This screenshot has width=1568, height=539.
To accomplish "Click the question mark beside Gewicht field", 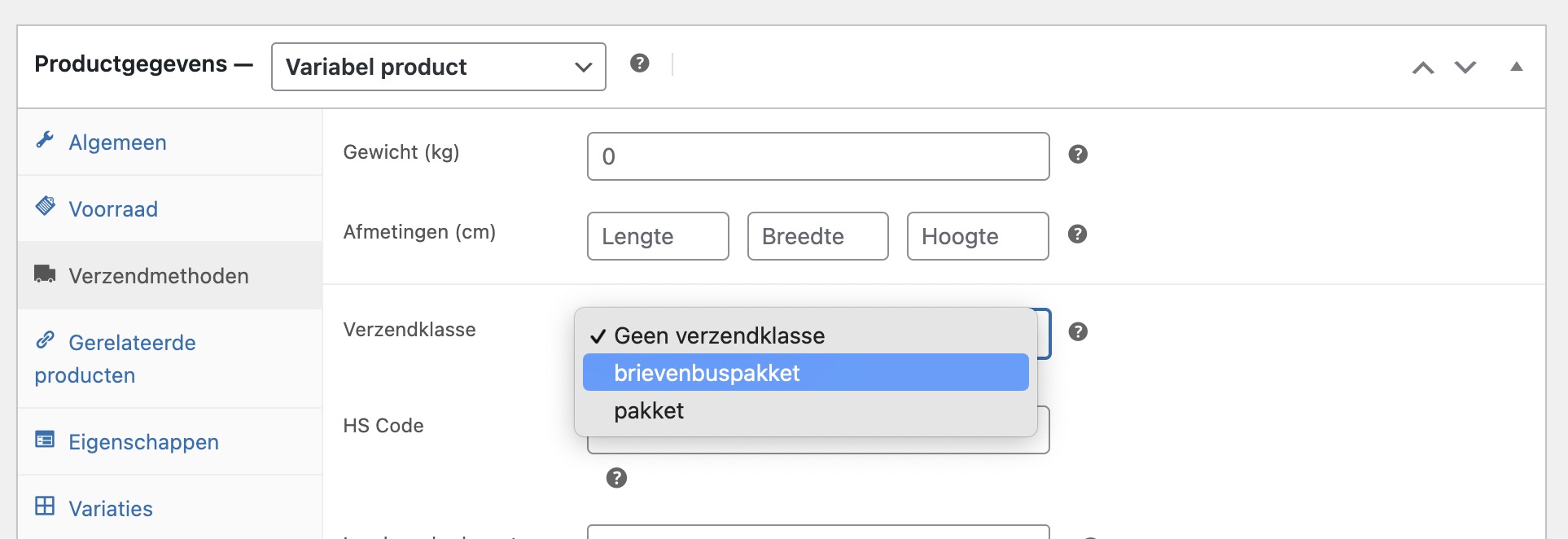I will click(1079, 154).
